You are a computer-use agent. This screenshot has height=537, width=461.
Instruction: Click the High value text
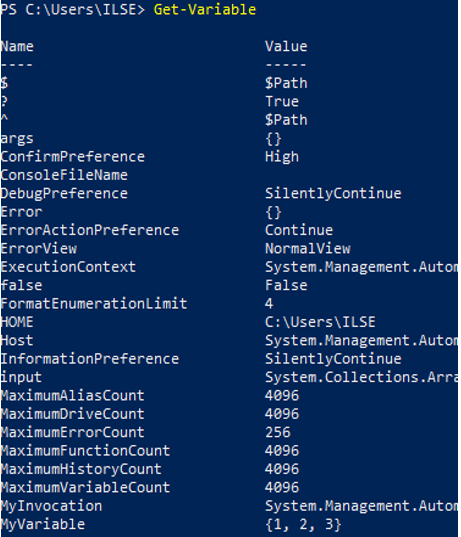tap(282, 157)
